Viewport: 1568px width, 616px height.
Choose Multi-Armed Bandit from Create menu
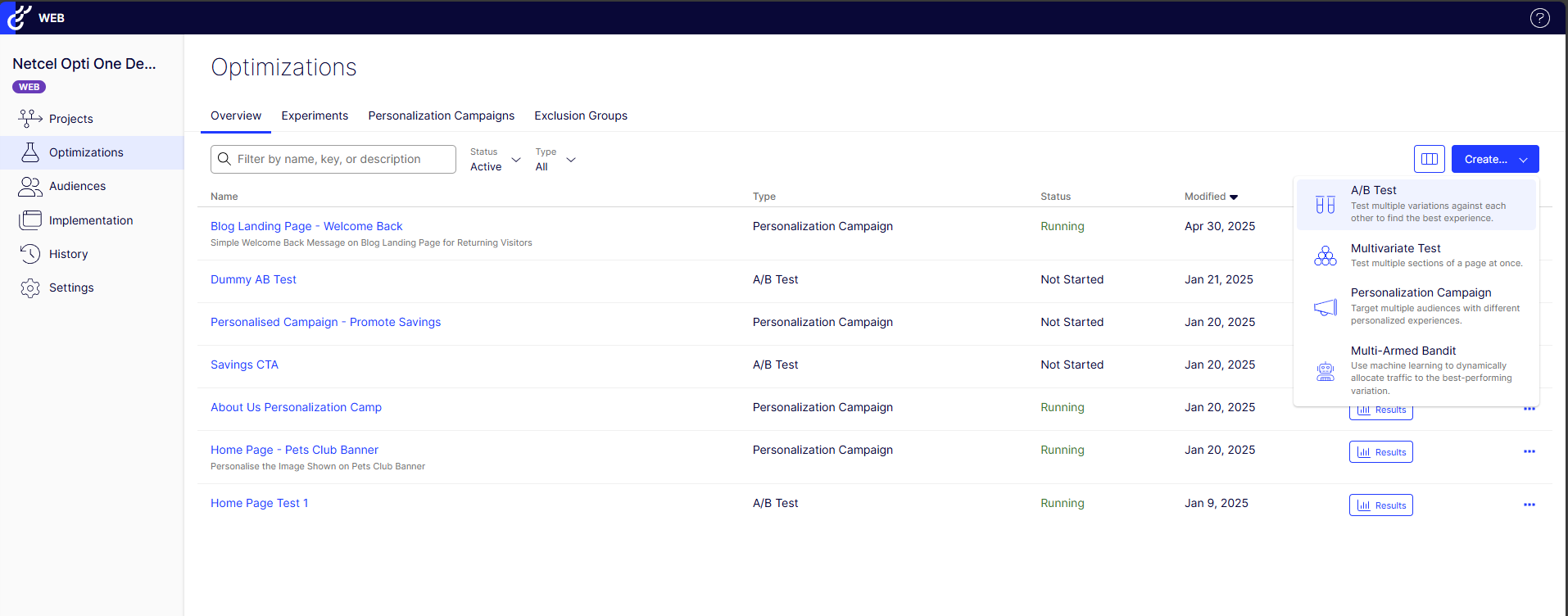(1416, 372)
